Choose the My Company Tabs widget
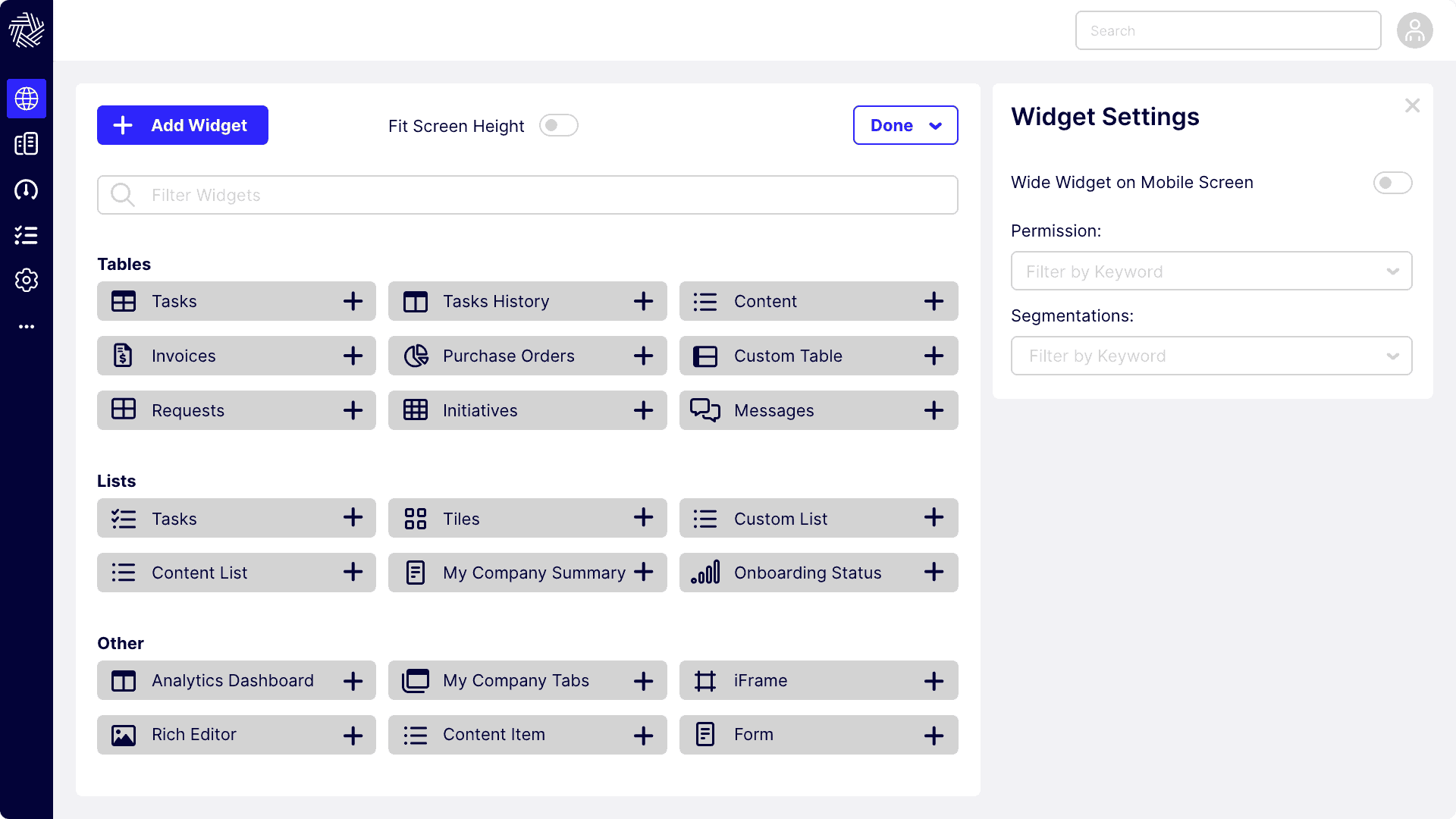 (516, 681)
